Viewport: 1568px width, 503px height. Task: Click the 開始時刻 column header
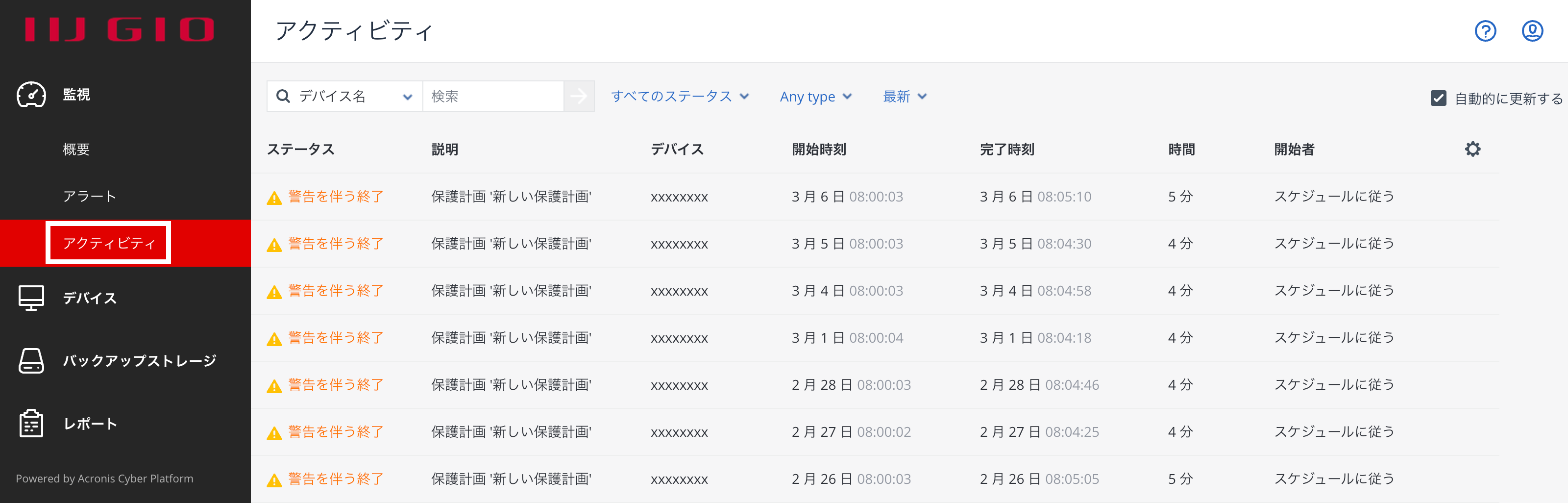tap(819, 149)
